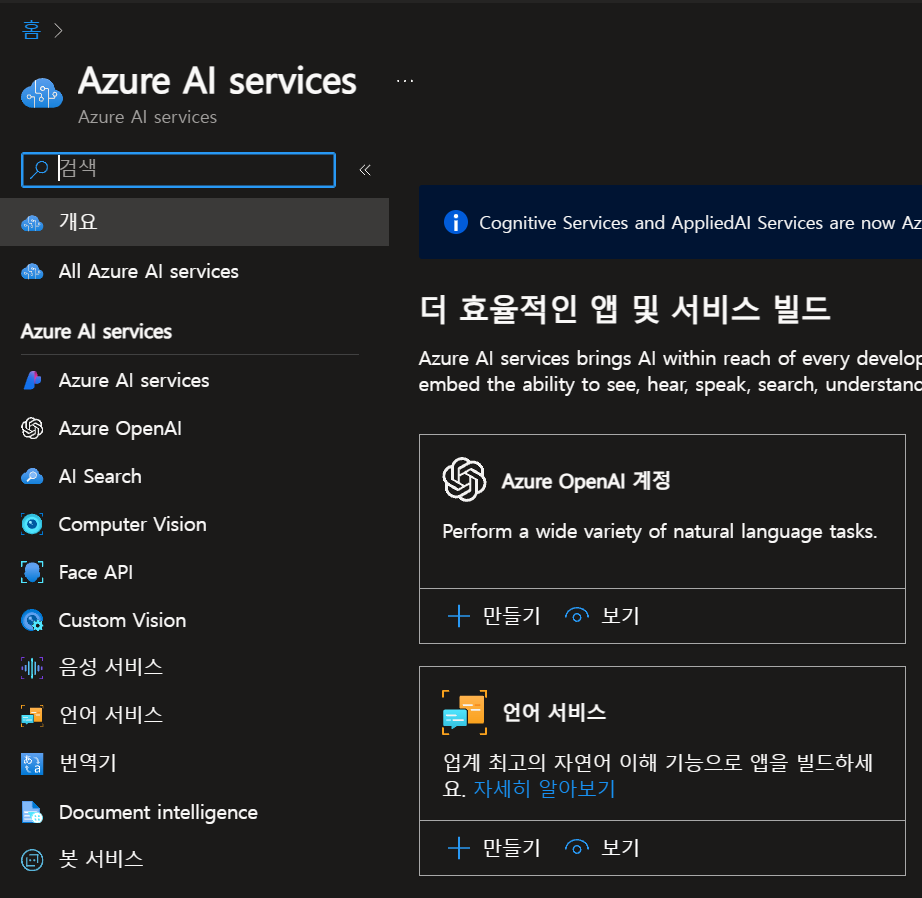Viewport: 922px width, 898px height.
Task: Click the 언어 서비스 sidebar chat icon
Action: pos(32,716)
